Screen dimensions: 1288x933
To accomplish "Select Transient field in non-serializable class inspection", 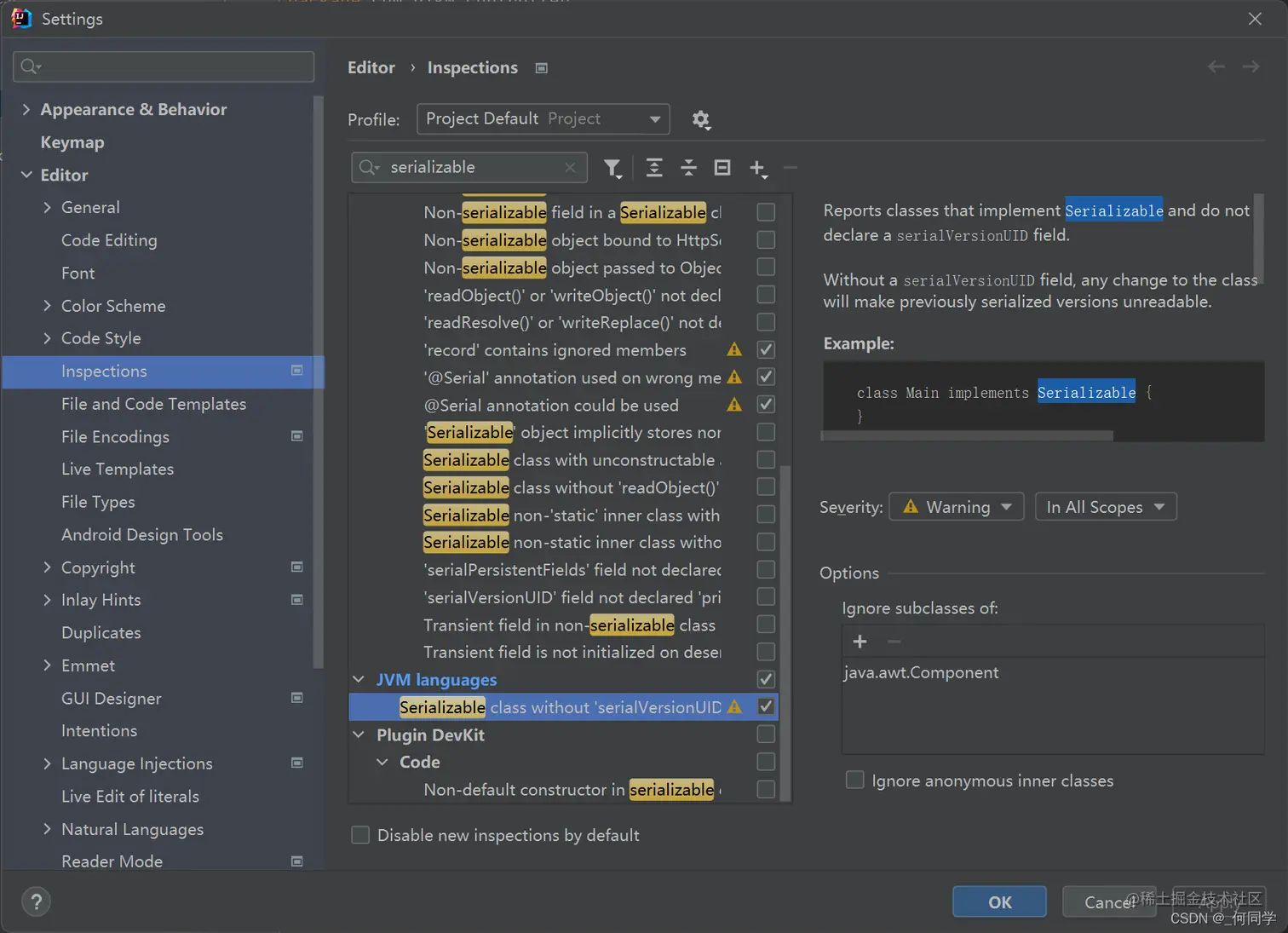I will coord(569,625).
